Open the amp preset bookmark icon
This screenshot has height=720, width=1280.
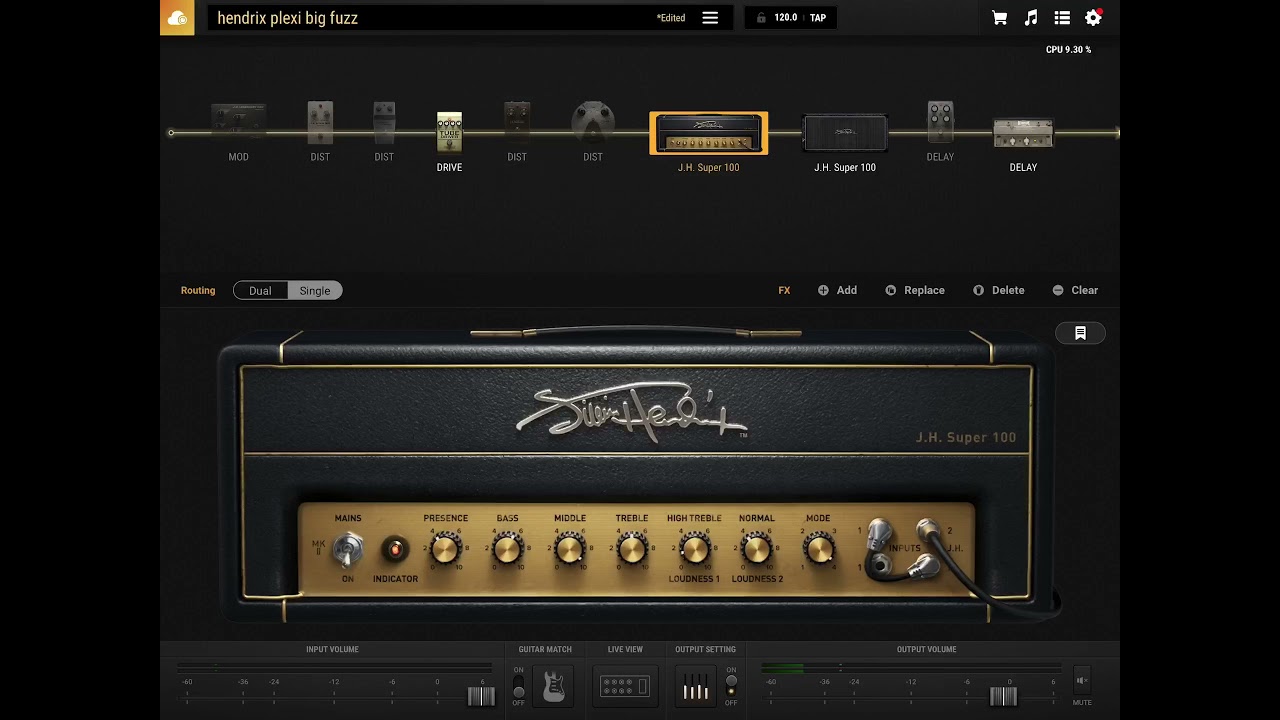coord(1080,333)
